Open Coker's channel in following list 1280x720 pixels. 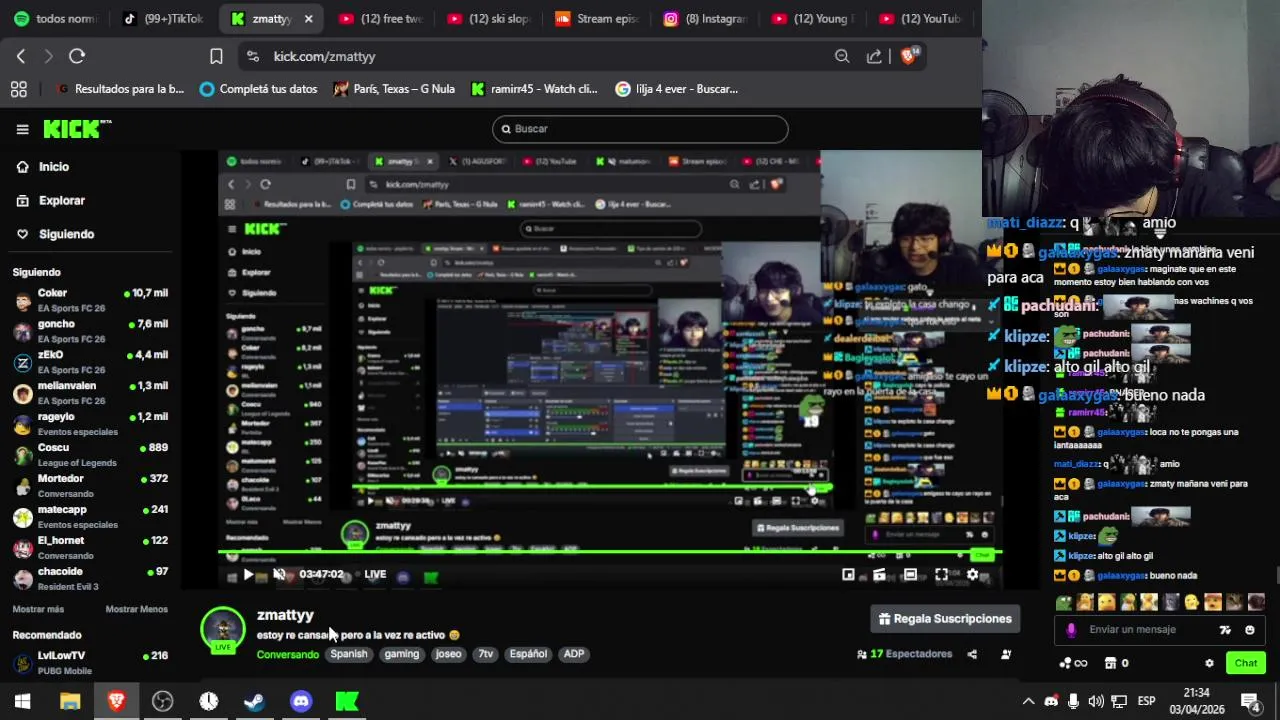tap(90, 300)
